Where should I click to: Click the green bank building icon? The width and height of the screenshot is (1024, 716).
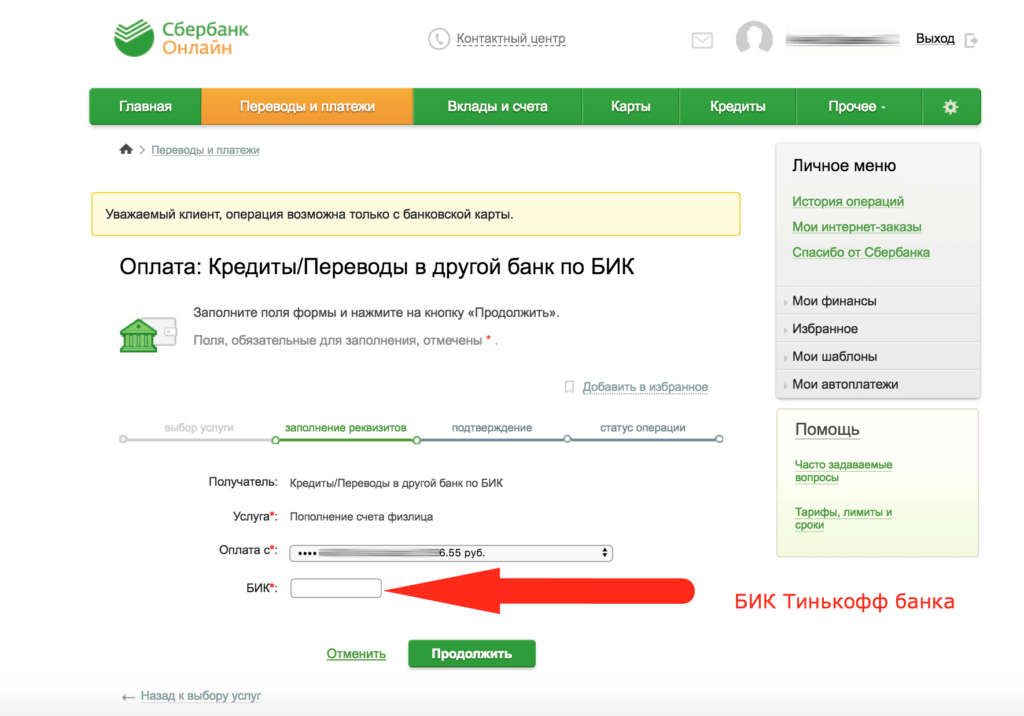(148, 334)
